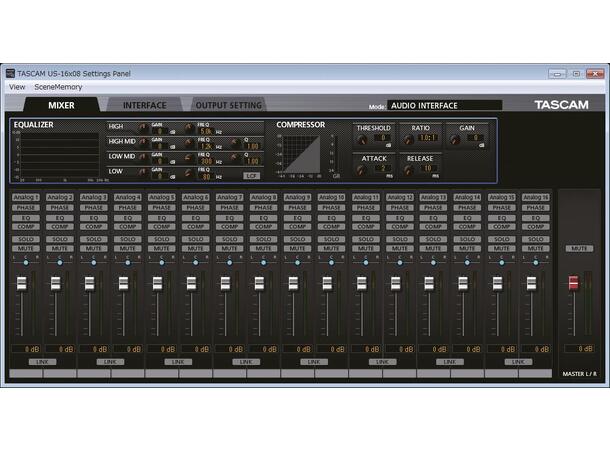Select the Analog 1 channel label
The height and width of the screenshot is (450, 610).
[26, 198]
